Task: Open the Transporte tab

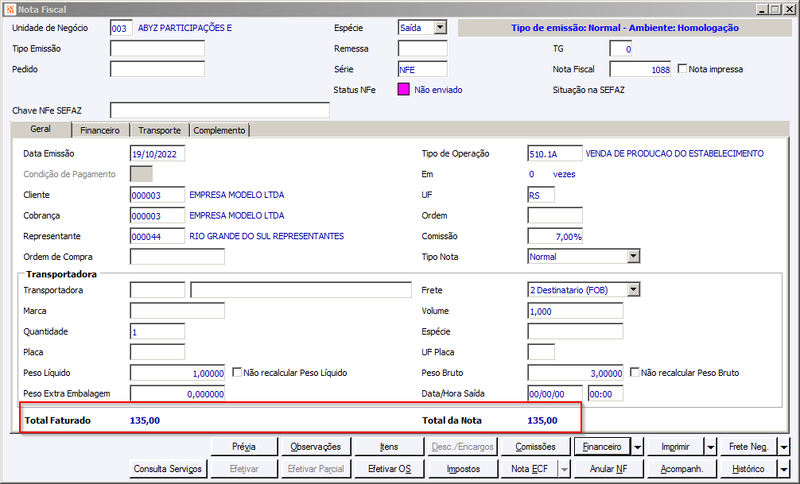Action: coord(159,131)
